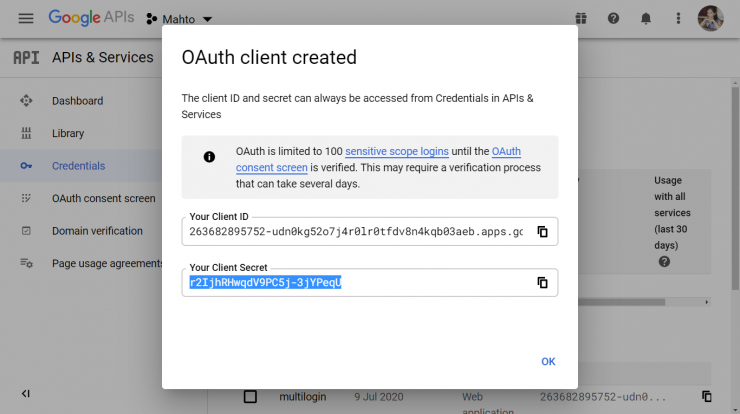Click the horizontal table scrollbar thumb
Viewport: 740px width, 414px height.
(622, 302)
